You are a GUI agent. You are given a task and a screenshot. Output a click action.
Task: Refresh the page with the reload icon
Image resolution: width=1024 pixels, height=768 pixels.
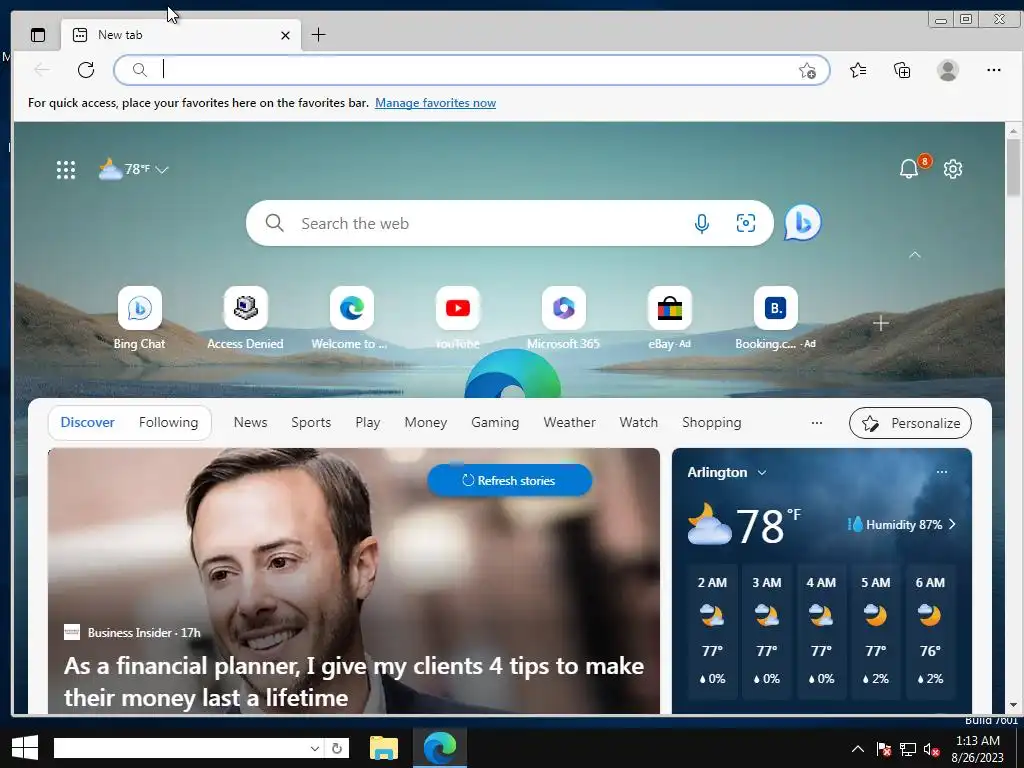point(86,70)
